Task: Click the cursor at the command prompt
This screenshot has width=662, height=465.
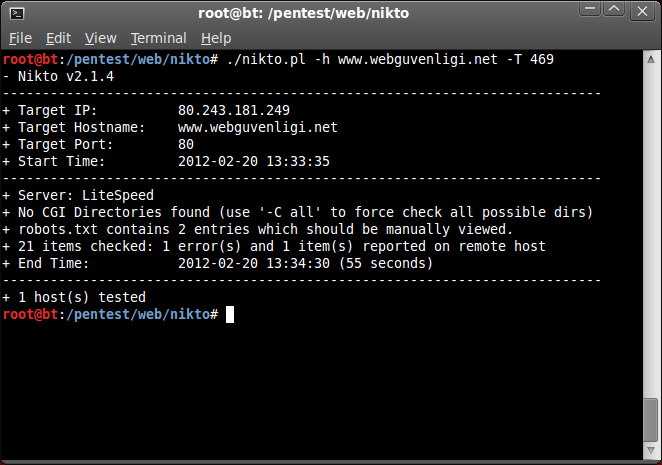Action: tap(230, 314)
